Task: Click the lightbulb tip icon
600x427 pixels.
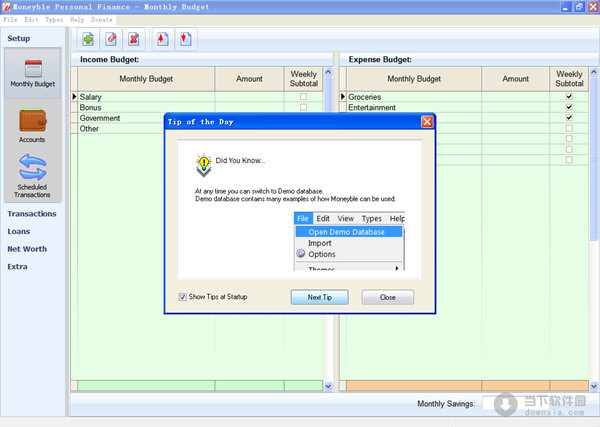Action: pos(204,165)
